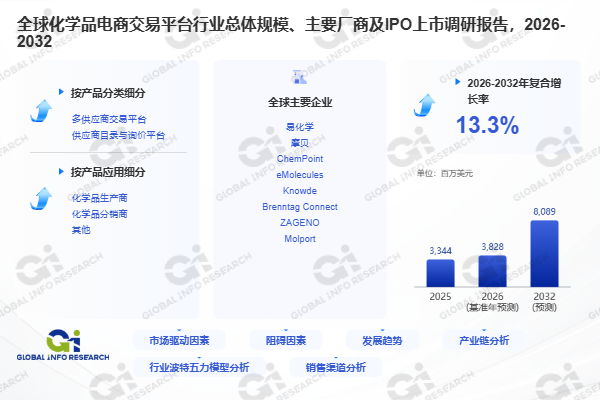Click the 2032 forecast bar
Image resolution: width=600 pixels, height=400 pixels.
[545, 254]
